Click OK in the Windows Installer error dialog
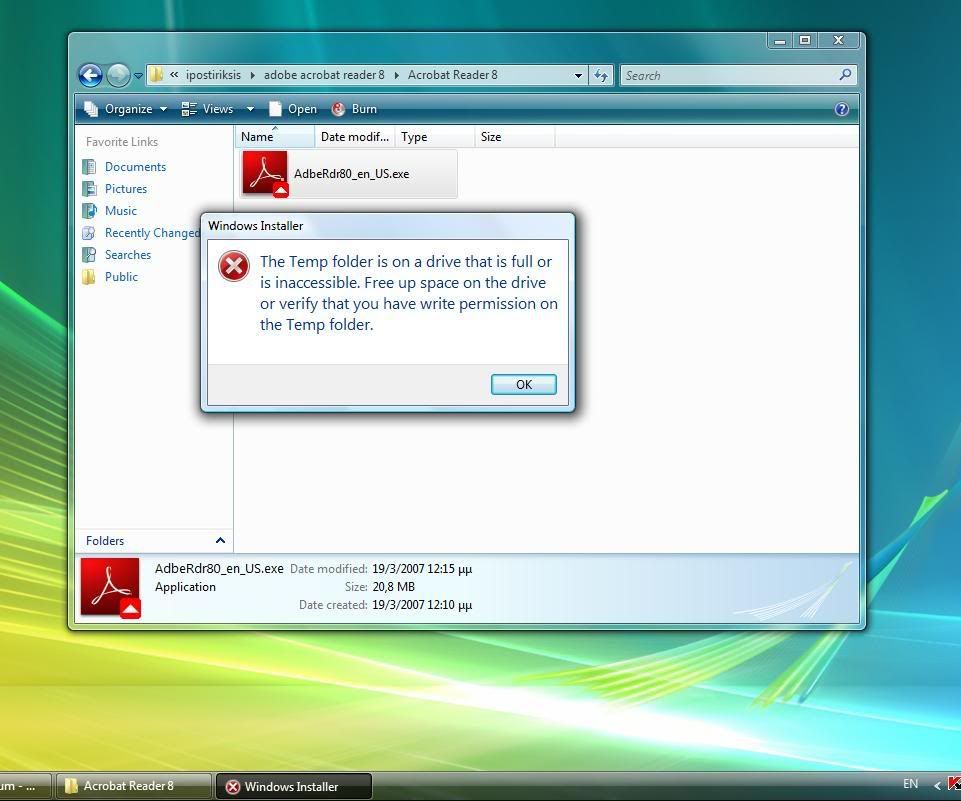The width and height of the screenshot is (961, 801). point(523,385)
